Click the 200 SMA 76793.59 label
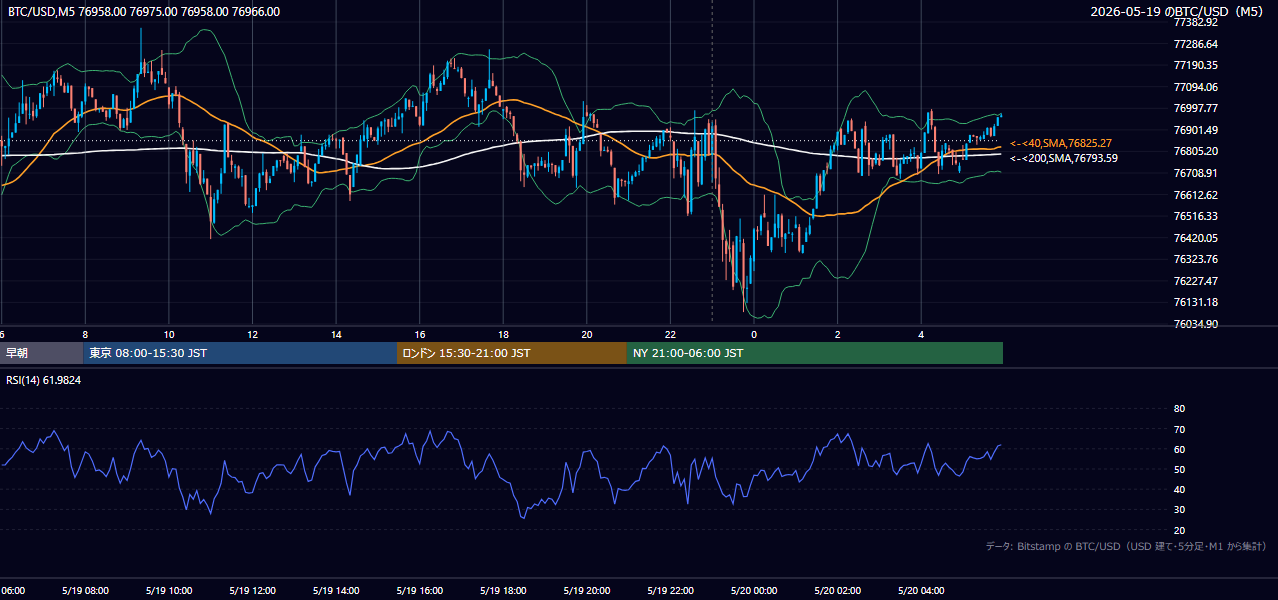Viewport: 1278px width, 600px height. (1064, 158)
